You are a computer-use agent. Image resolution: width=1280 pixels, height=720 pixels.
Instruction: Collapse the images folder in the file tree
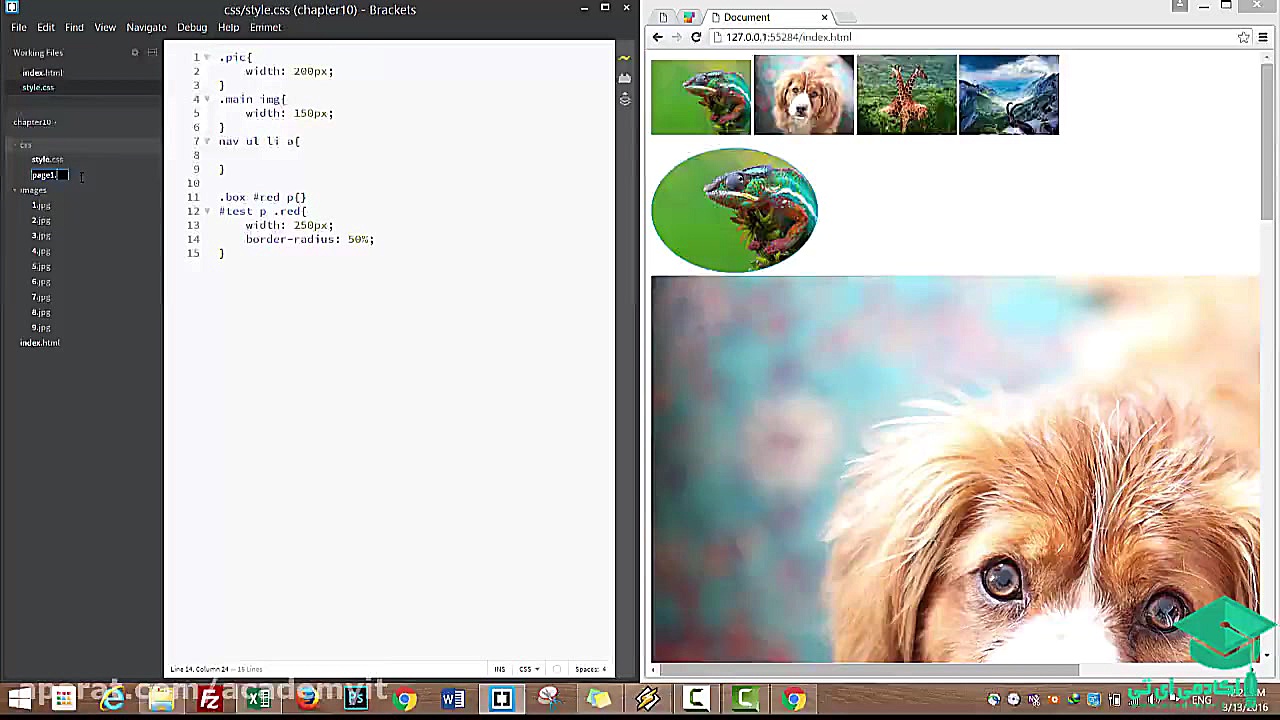point(15,190)
